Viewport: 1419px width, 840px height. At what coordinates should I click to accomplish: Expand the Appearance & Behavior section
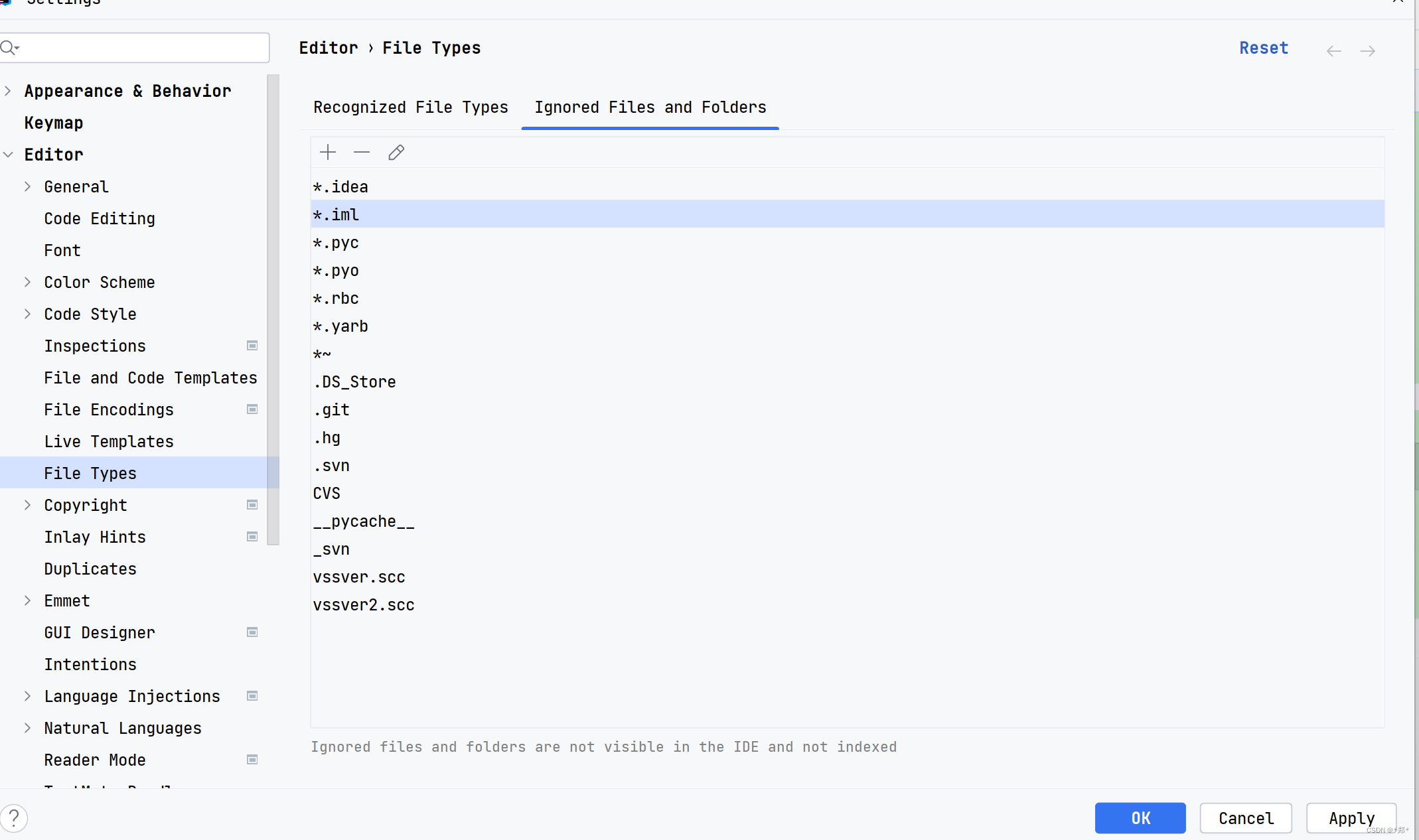pyautogui.click(x=8, y=91)
